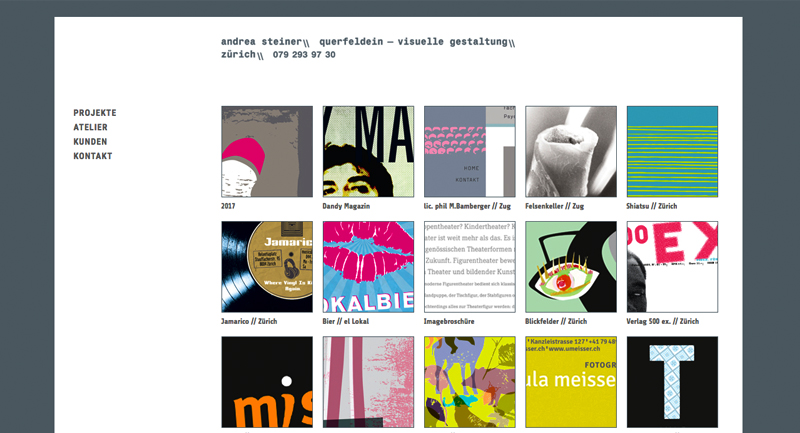Open the 2017 project thumbnail
This screenshot has width=800, height=433.
[x=267, y=151]
